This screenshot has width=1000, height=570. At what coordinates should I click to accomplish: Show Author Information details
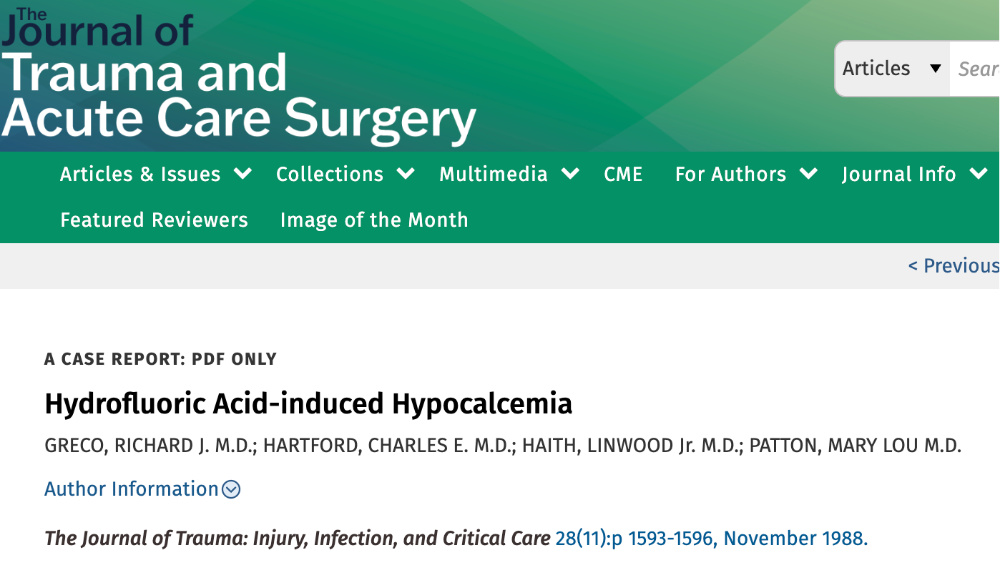pyautogui.click(x=131, y=489)
